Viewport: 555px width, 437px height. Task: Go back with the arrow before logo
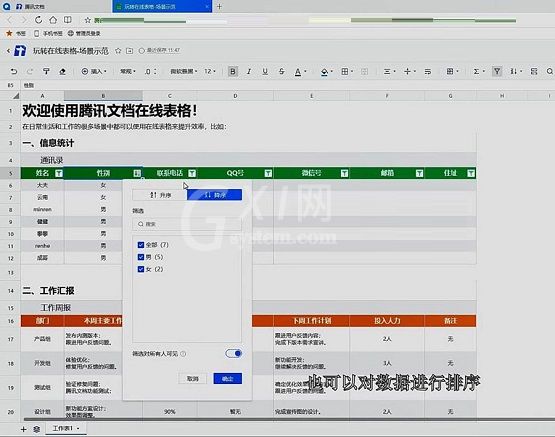[x=8, y=51]
